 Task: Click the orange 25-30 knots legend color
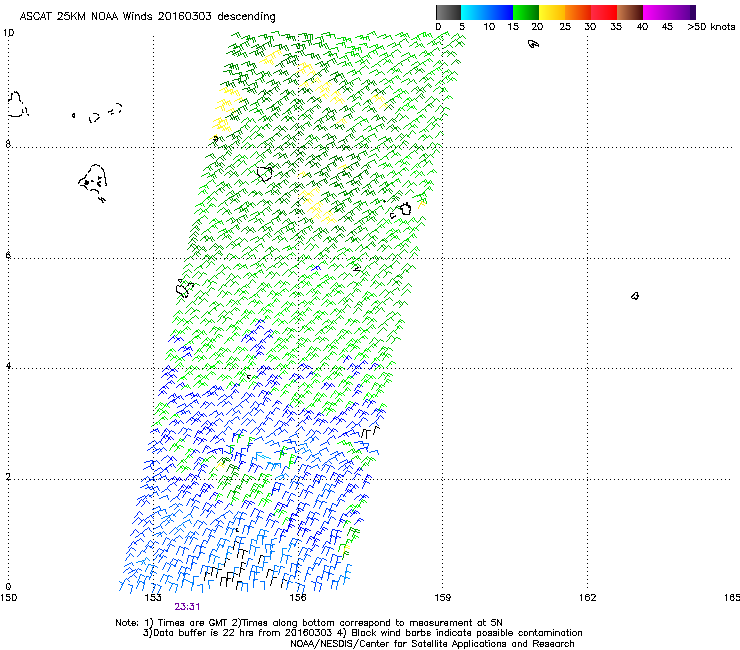578,12
